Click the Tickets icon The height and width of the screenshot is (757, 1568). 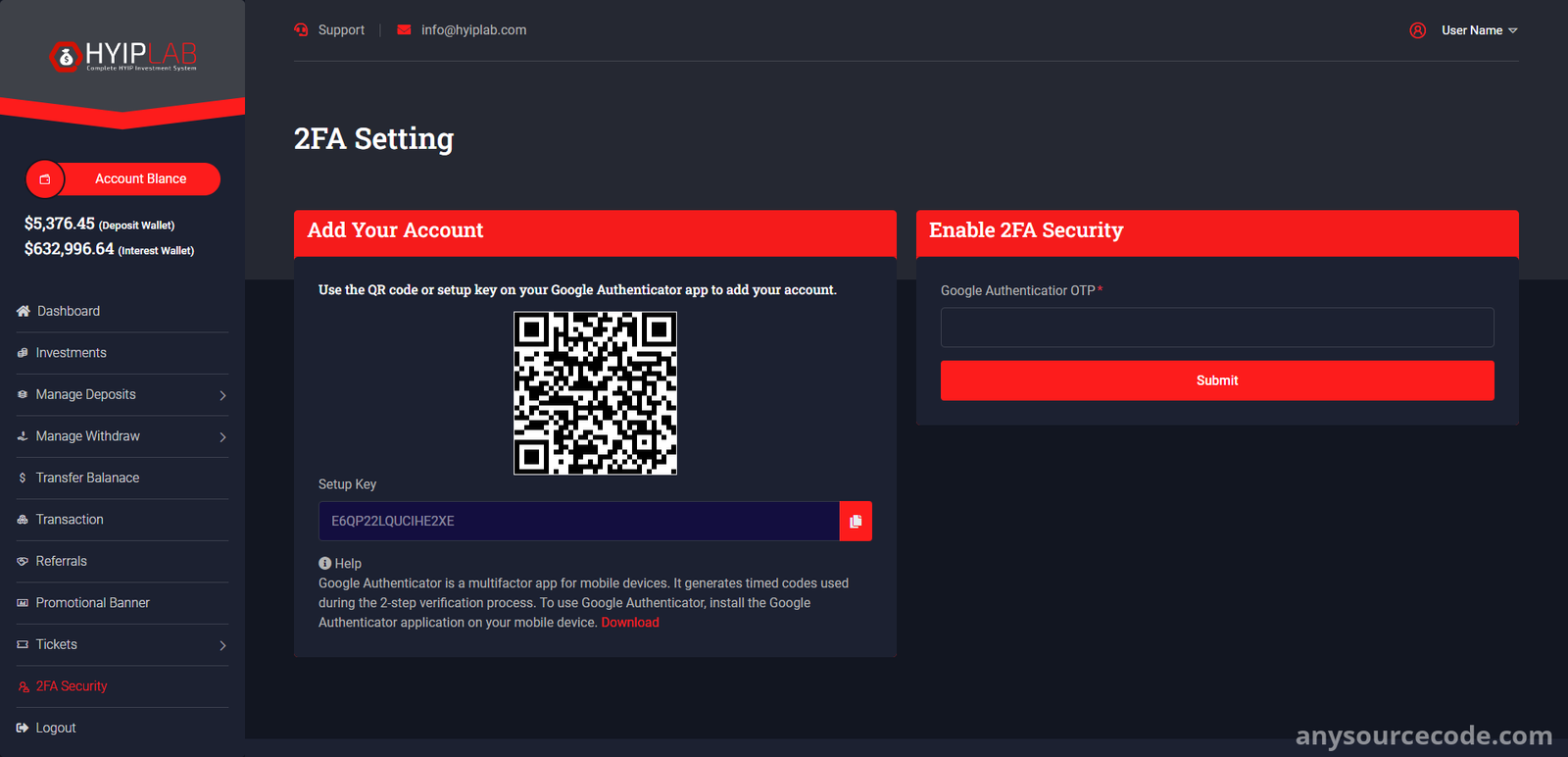[x=23, y=644]
